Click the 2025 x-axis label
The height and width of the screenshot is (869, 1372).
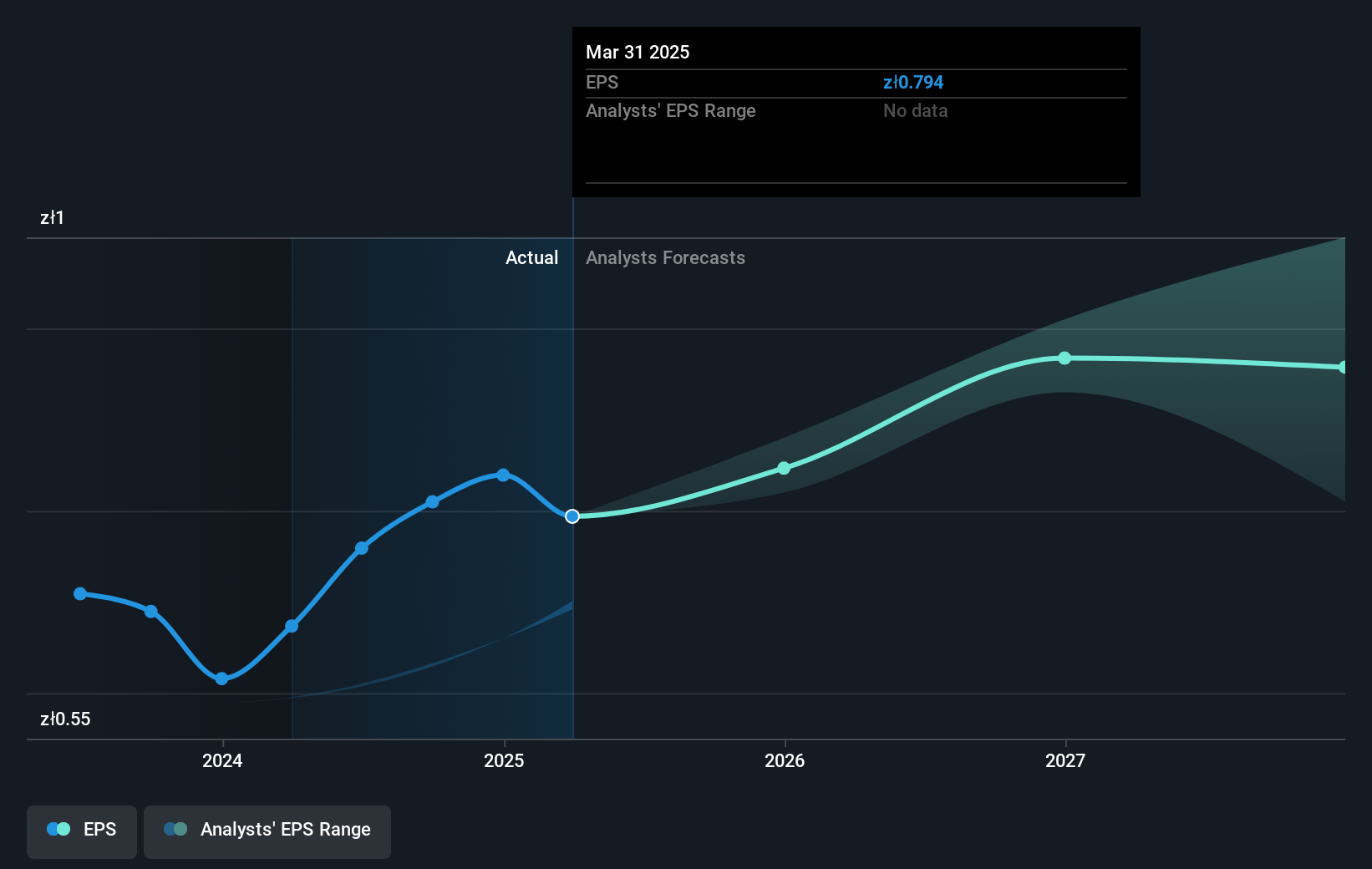tap(504, 760)
